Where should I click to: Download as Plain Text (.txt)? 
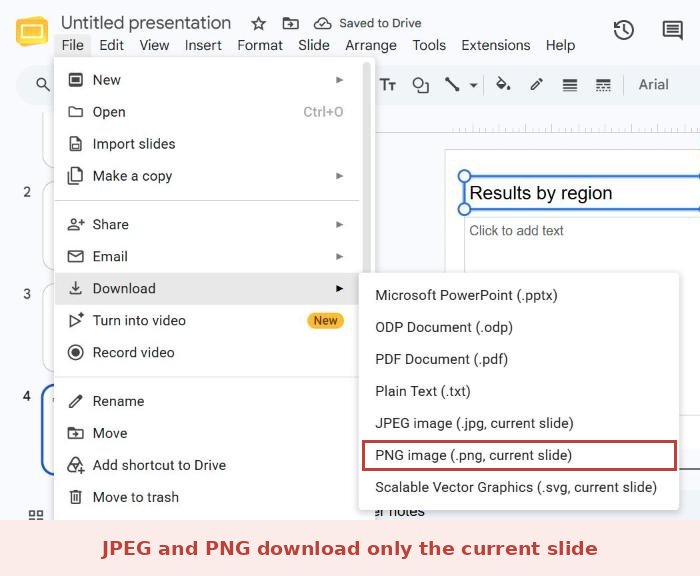(519, 391)
